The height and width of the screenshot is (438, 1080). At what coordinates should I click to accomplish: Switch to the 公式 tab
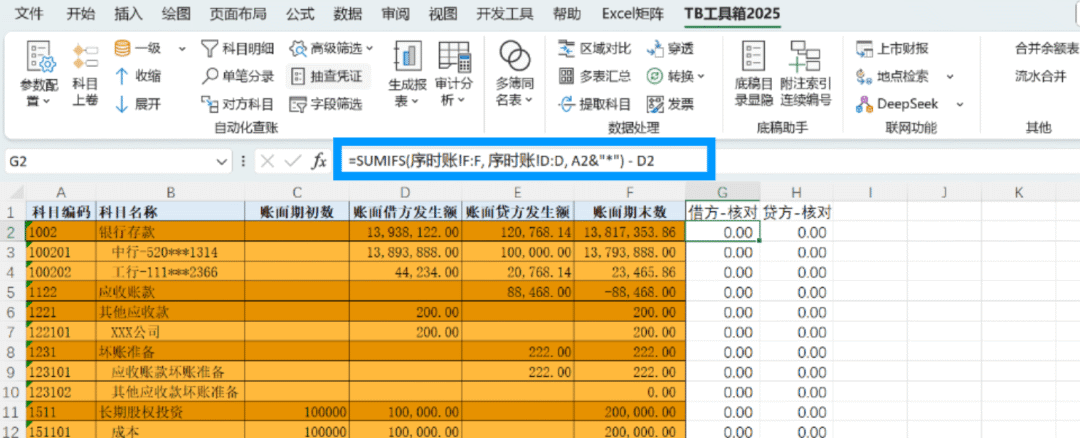point(298,13)
